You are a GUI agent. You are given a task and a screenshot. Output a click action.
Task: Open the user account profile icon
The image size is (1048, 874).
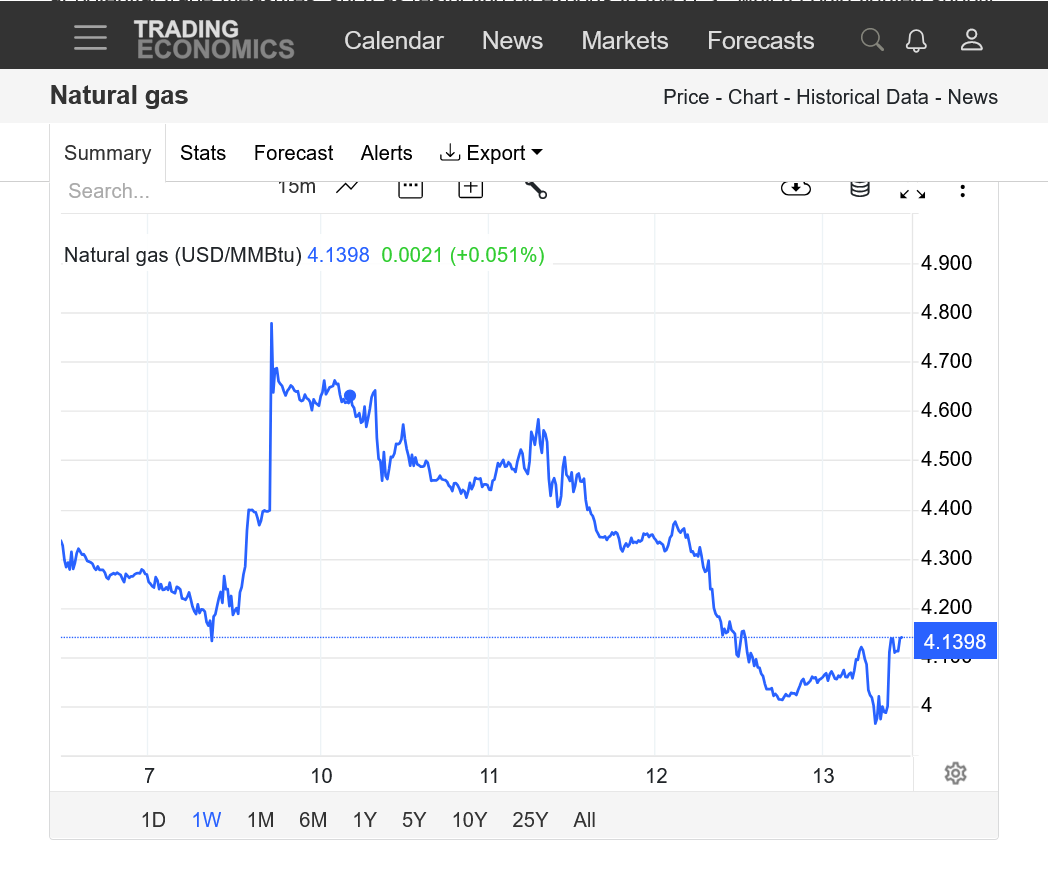(971, 40)
